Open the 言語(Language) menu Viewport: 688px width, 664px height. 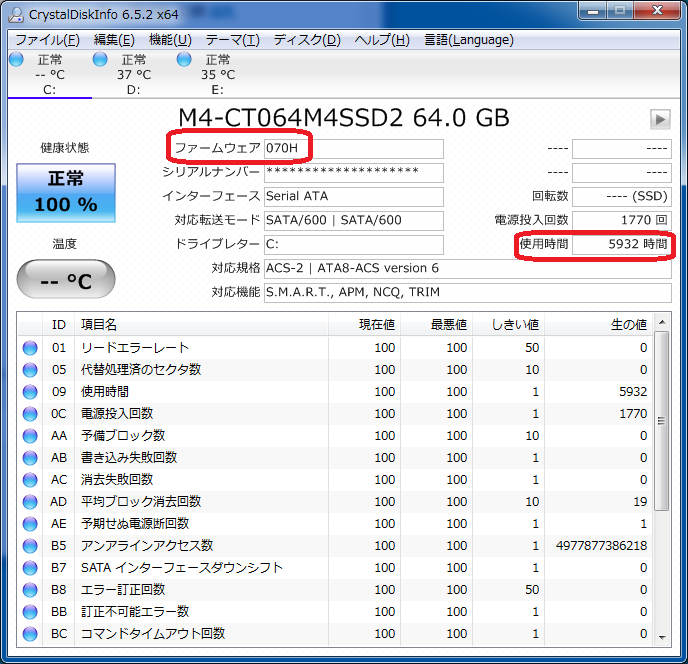point(469,40)
